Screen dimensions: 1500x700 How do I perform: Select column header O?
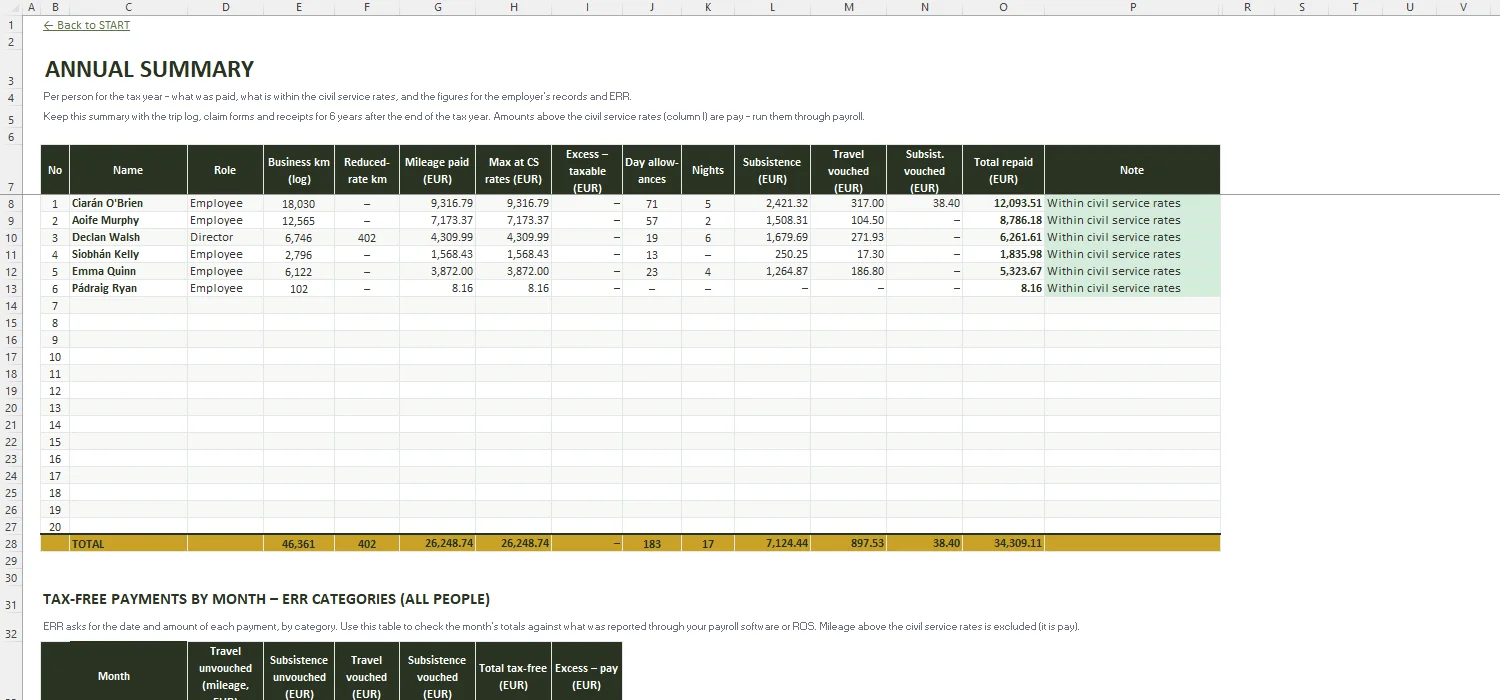pos(1003,7)
